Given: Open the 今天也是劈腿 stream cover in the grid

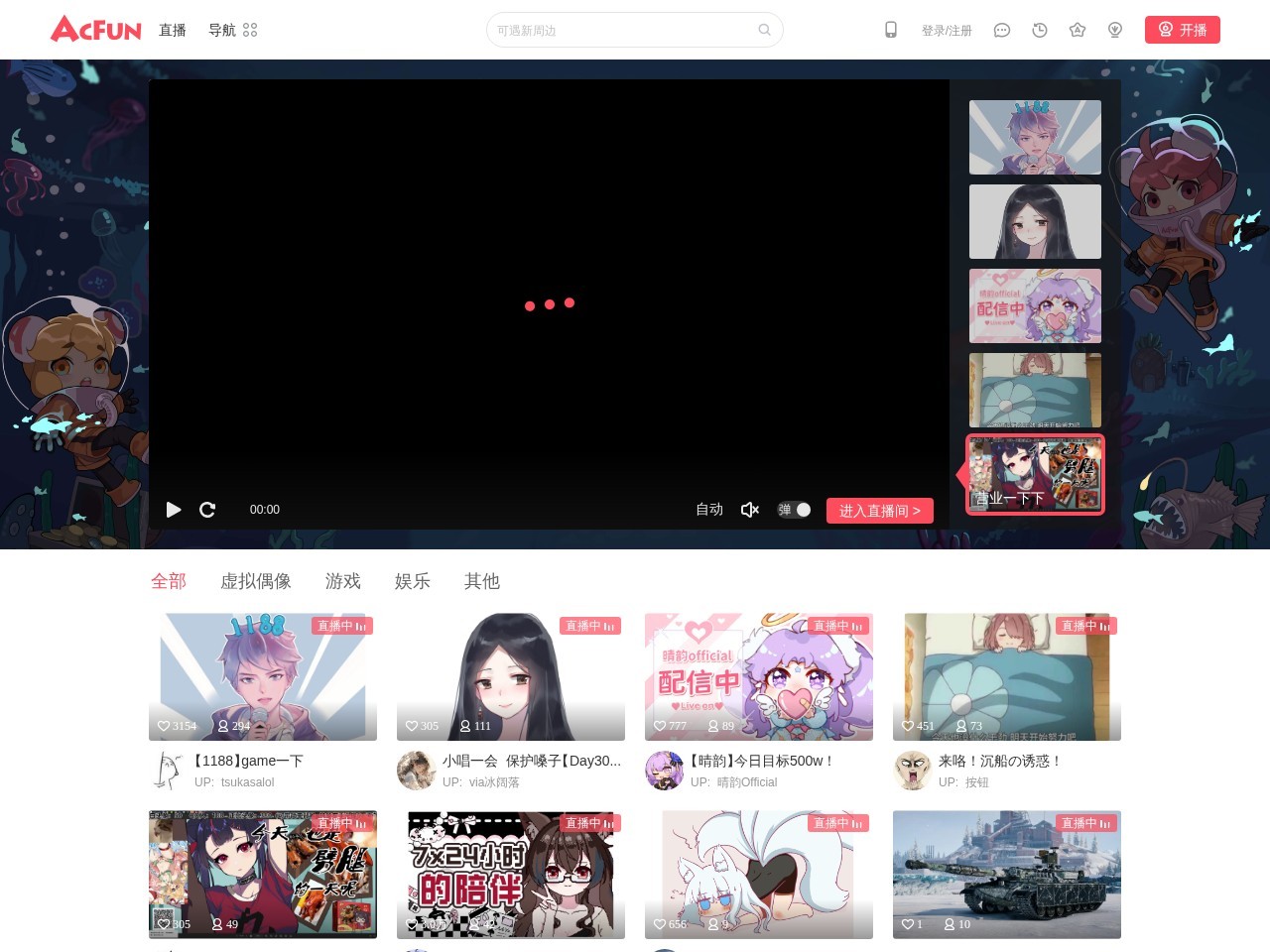Looking at the screenshot, I should coord(263,875).
